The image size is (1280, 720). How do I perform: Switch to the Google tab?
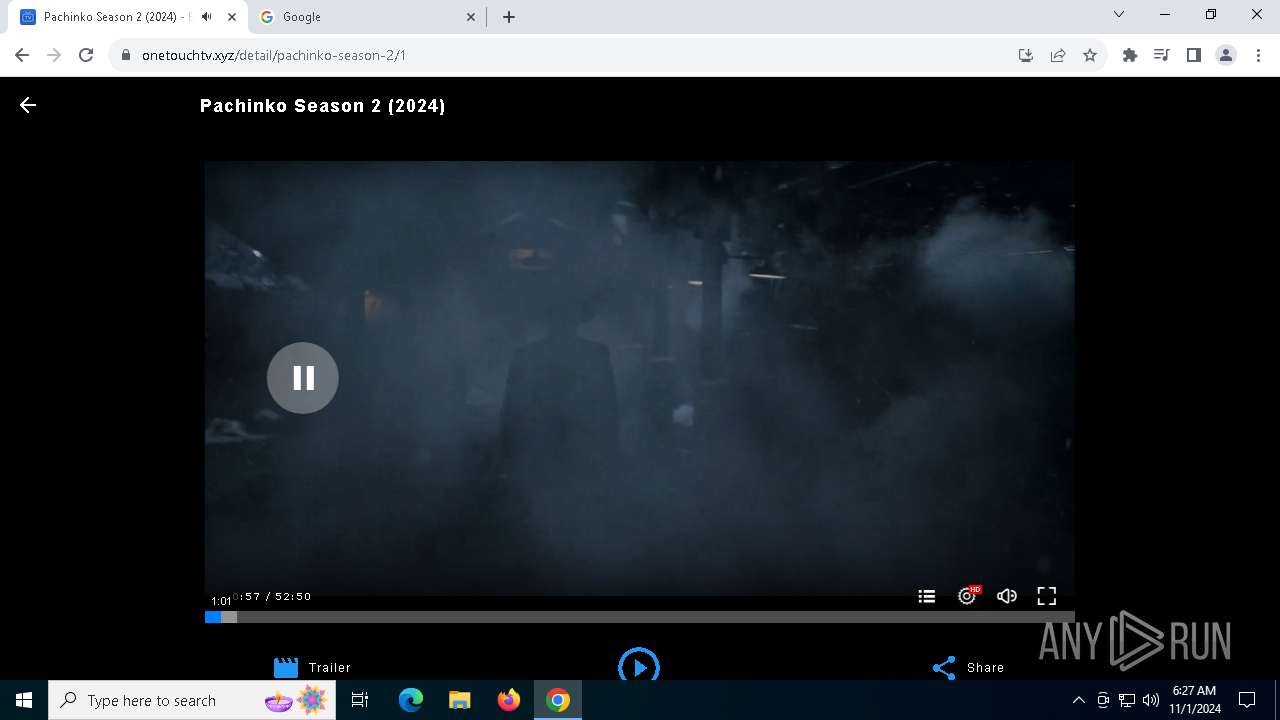pyautogui.click(x=369, y=17)
